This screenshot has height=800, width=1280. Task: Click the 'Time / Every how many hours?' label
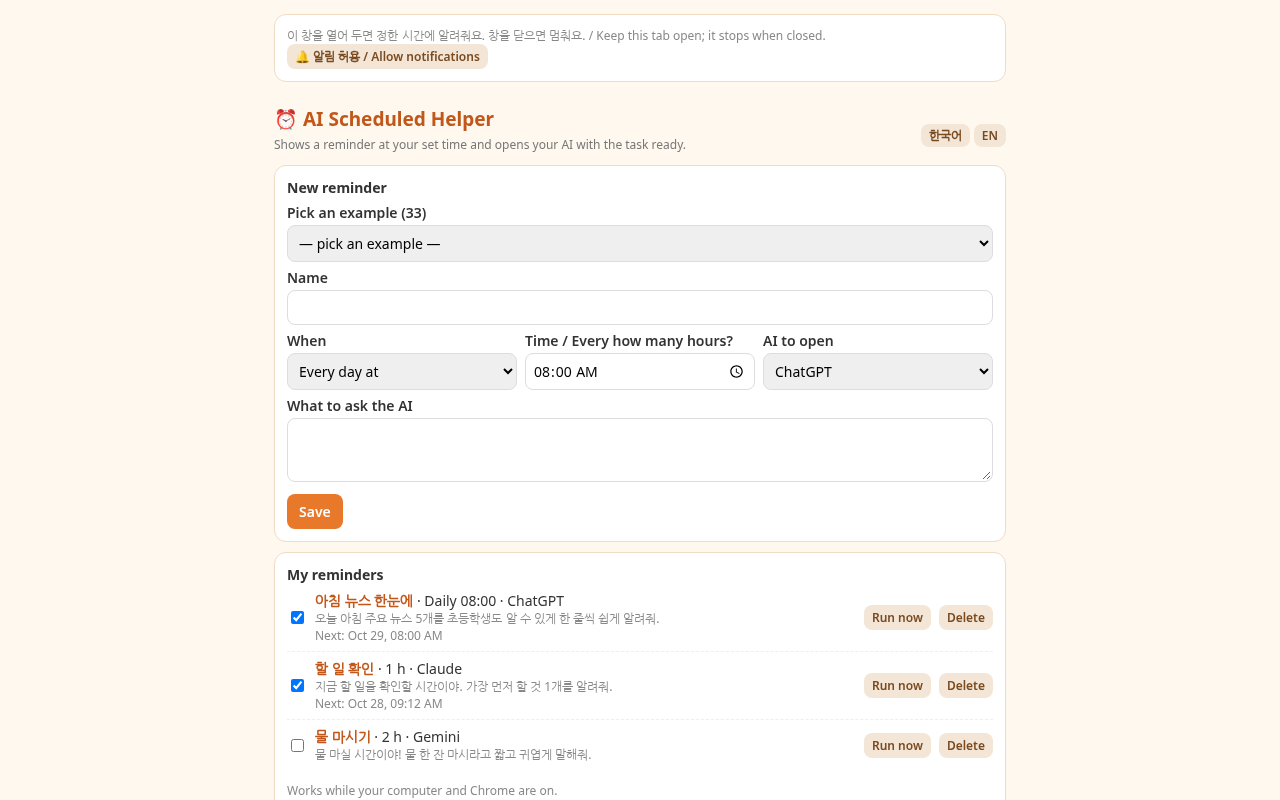629,340
